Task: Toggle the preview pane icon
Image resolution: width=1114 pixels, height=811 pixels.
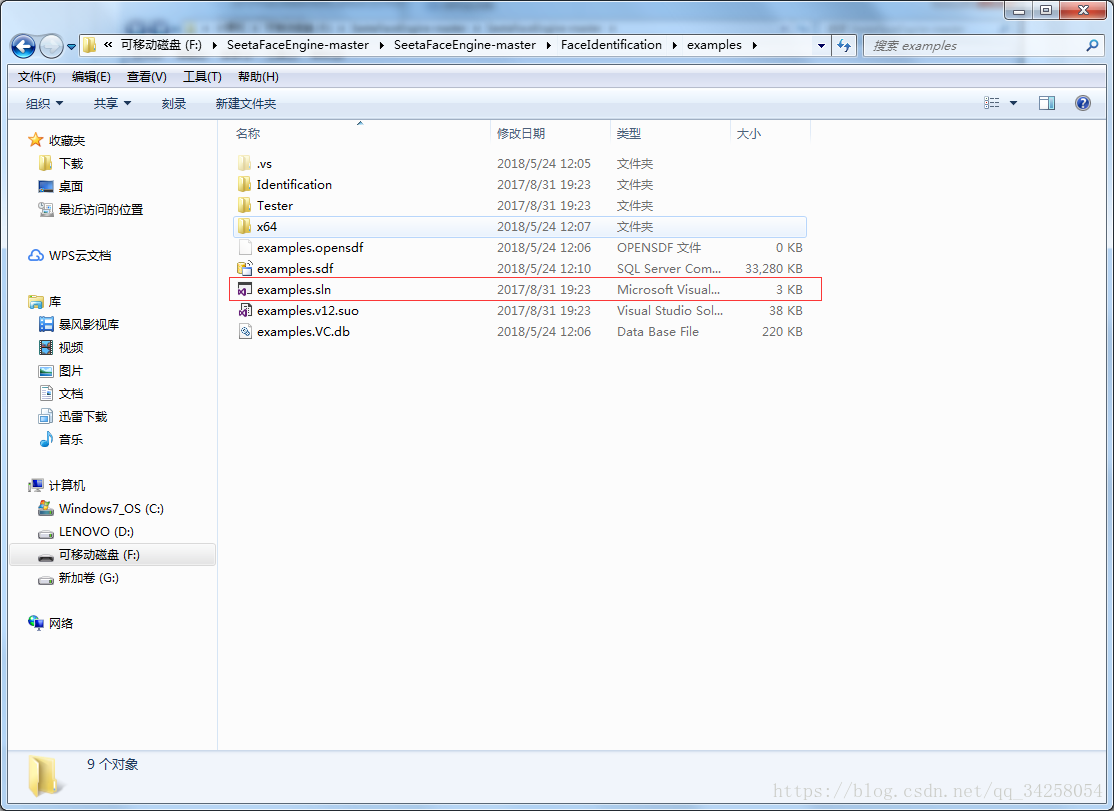Action: [x=1047, y=103]
